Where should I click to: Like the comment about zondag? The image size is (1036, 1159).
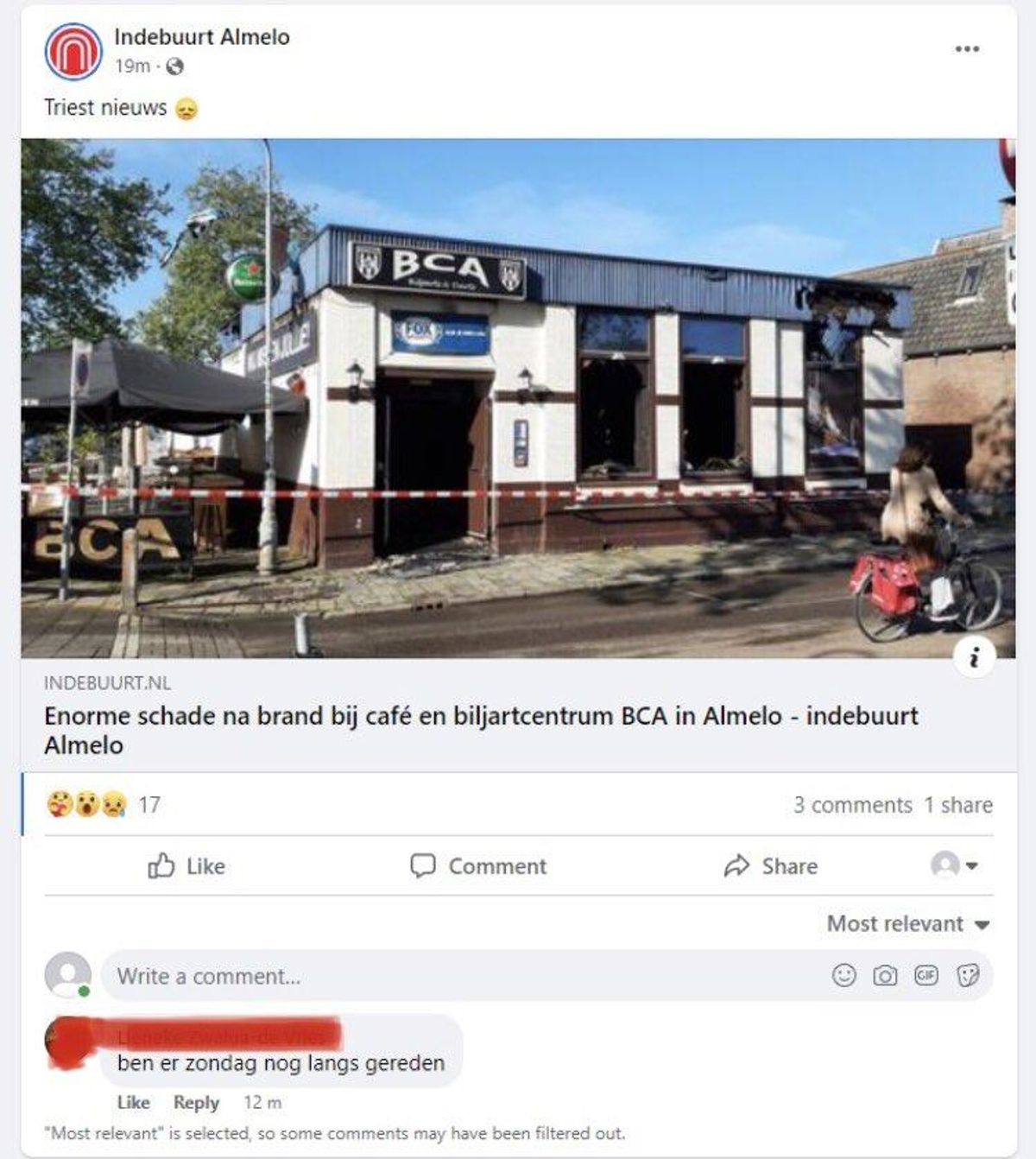click(133, 1103)
